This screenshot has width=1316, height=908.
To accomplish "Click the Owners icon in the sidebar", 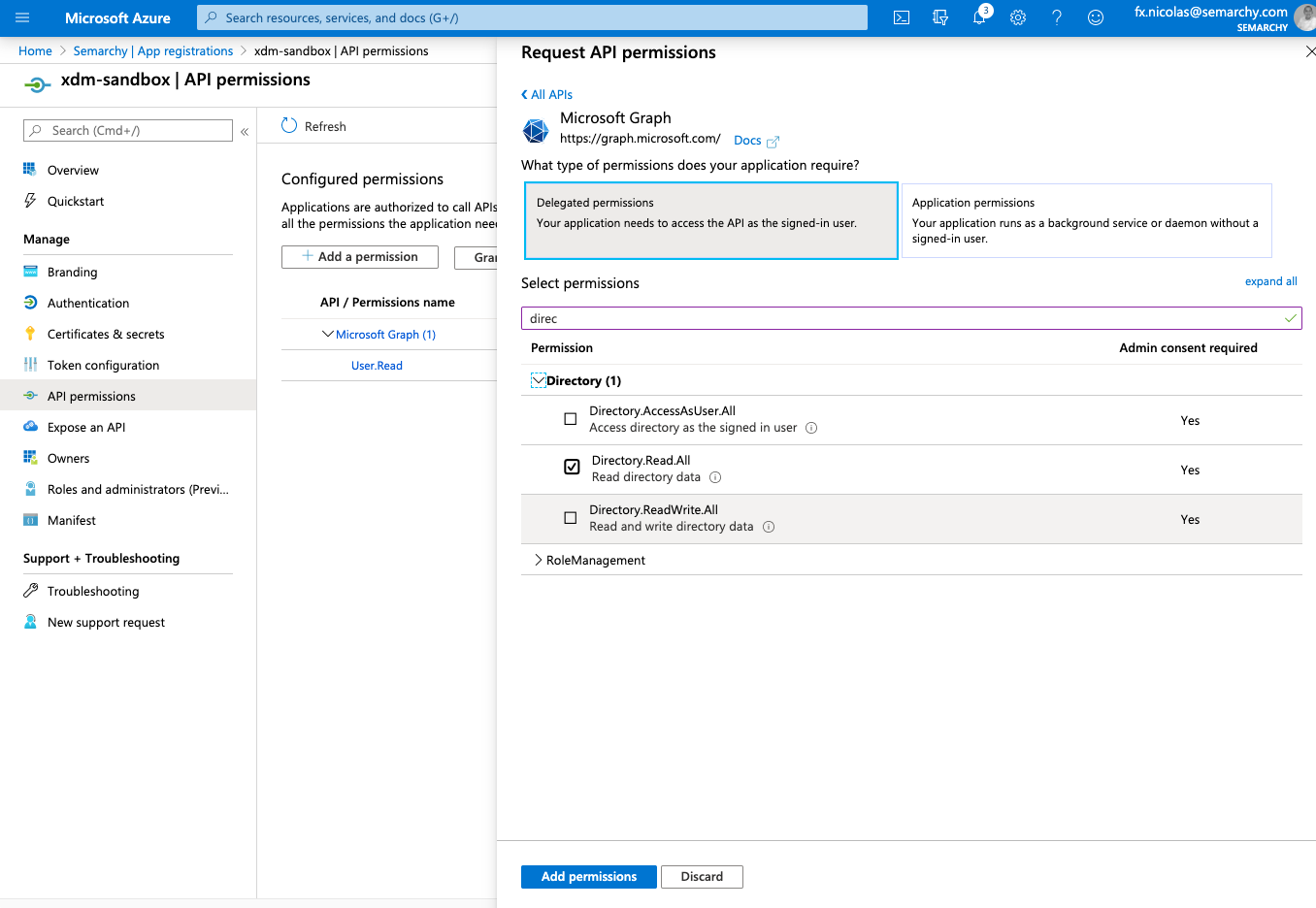I will (30, 458).
